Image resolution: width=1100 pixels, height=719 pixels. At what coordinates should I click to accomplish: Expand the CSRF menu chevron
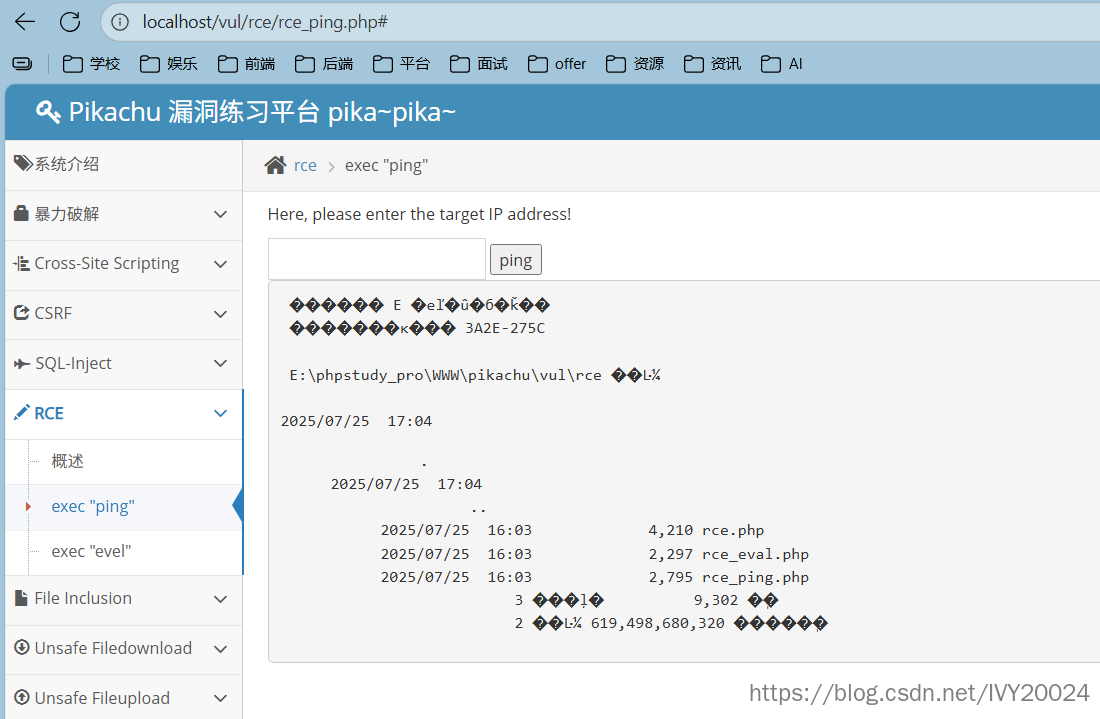pyautogui.click(x=220, y=314)
